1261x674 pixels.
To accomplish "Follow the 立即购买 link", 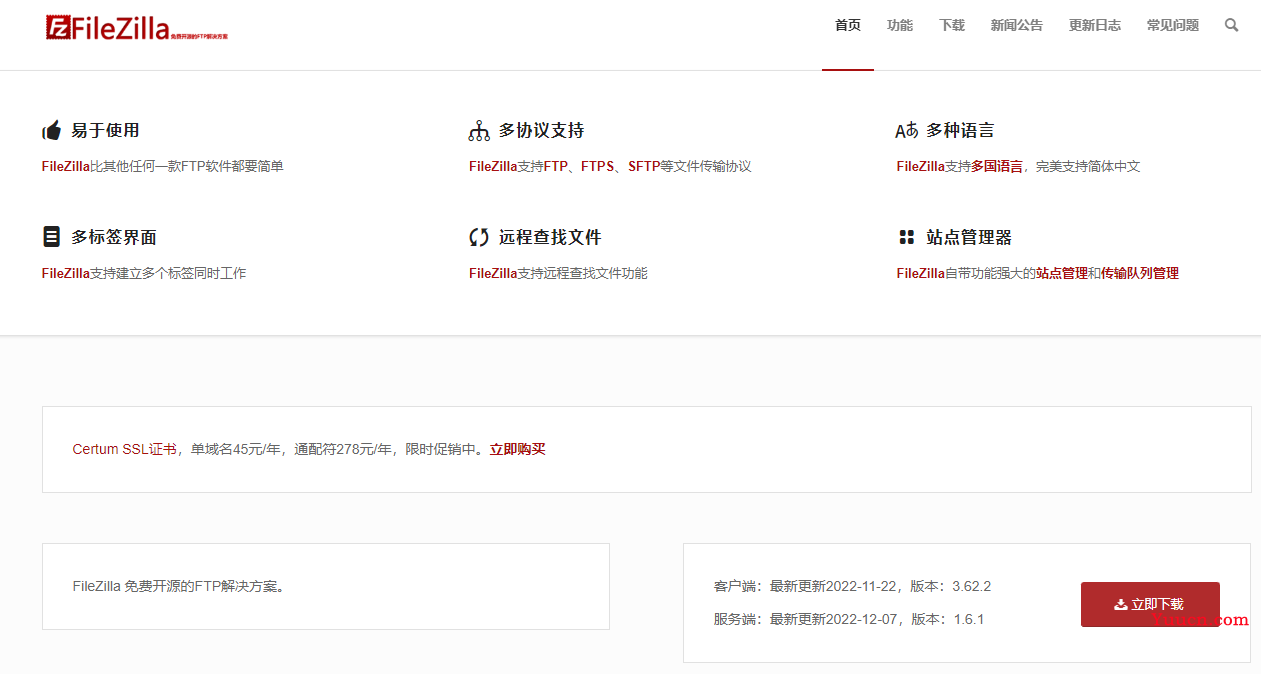I will point(517,449).
